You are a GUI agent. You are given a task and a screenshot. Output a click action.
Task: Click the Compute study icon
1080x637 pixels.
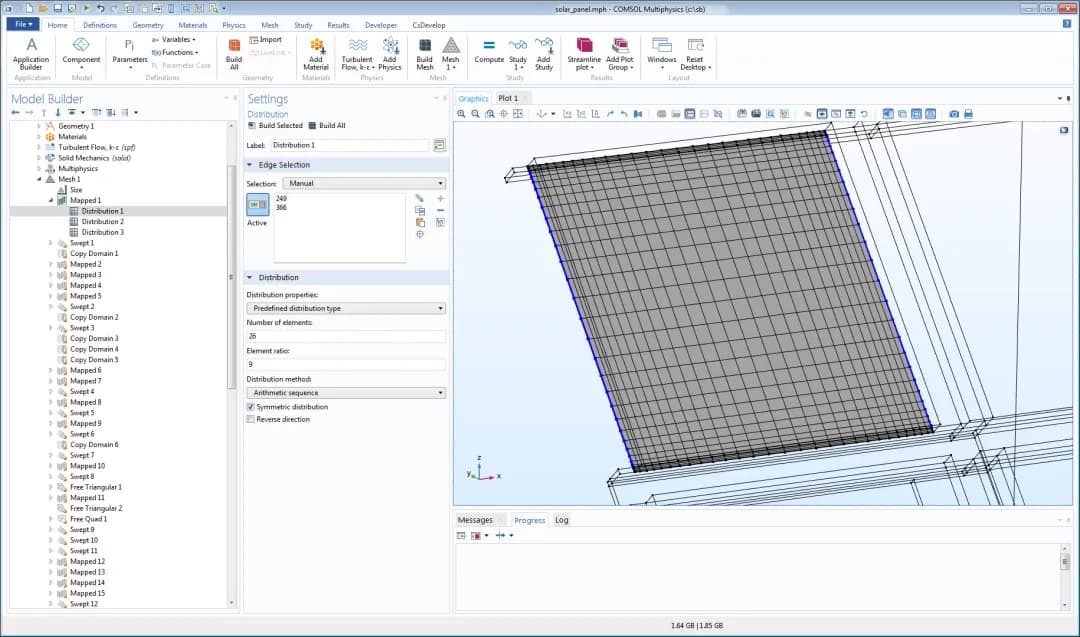(489, 46)
